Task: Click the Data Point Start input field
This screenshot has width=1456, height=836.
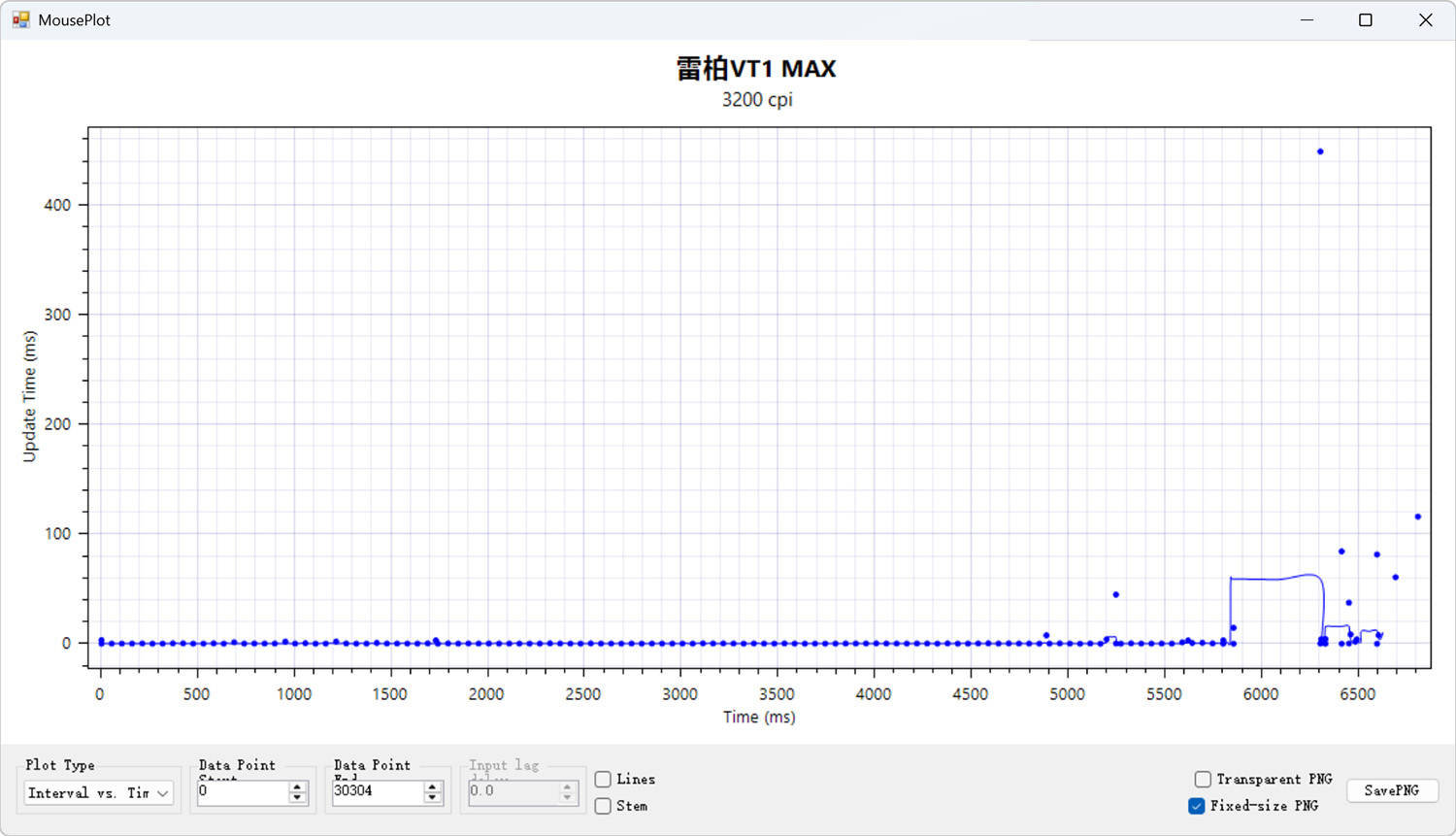Action: (x=242, y=792)
